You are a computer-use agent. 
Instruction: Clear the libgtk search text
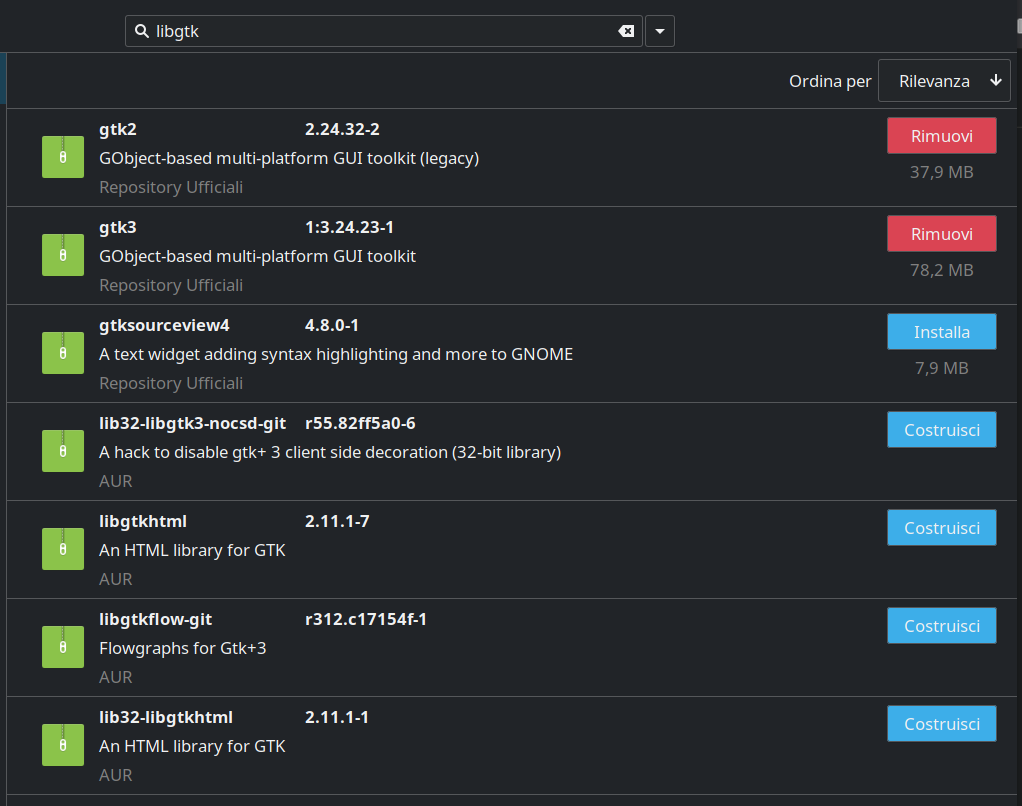(x=626, y=31)
